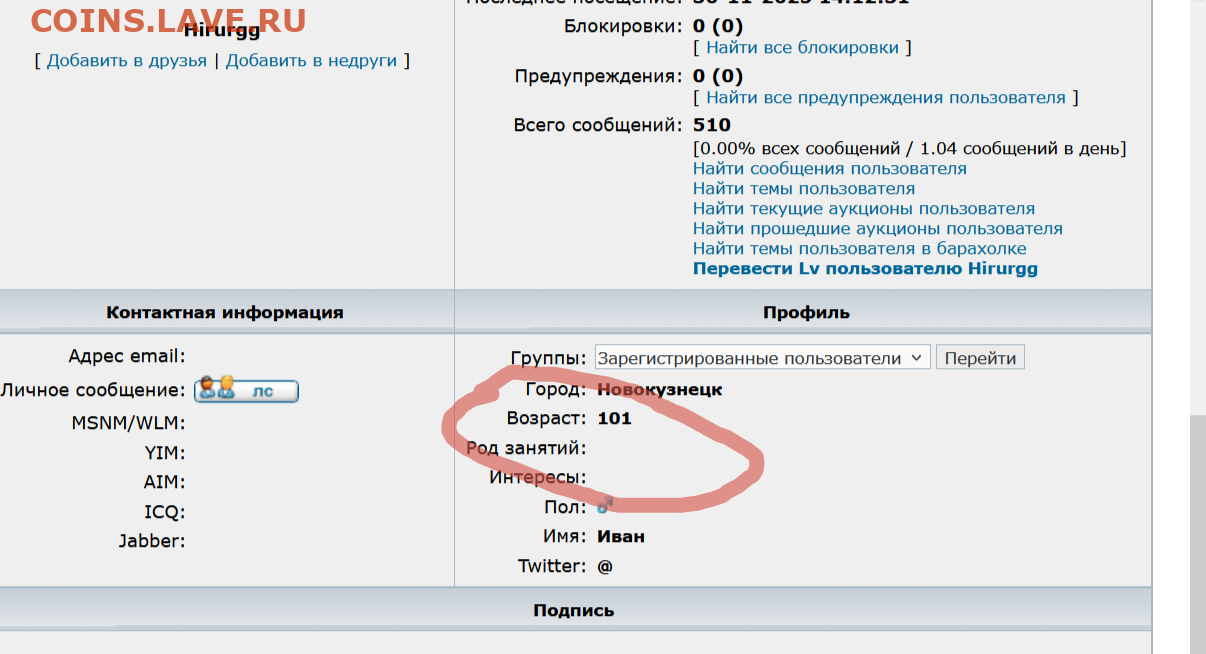Open Найти все предупреждения пользователя link
This screenshot has width=1206, height=654.
pos(885,98)
